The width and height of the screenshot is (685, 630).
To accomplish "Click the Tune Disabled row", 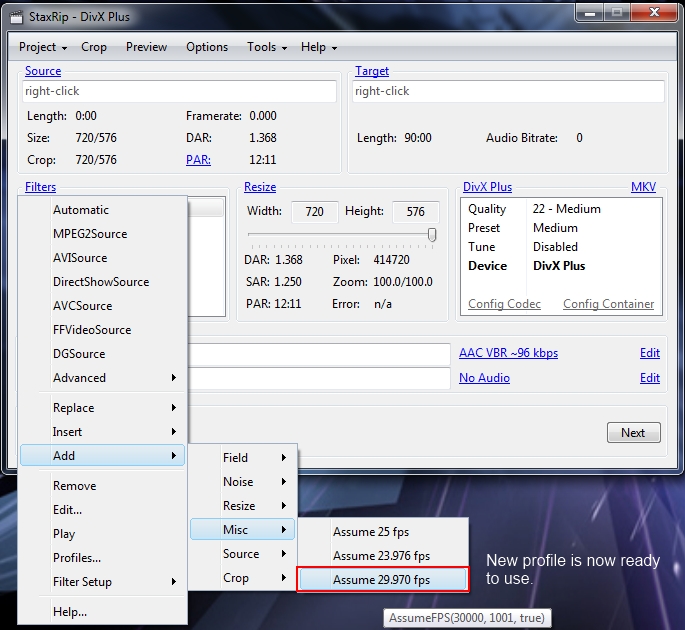I will click(x=561, y=247).
